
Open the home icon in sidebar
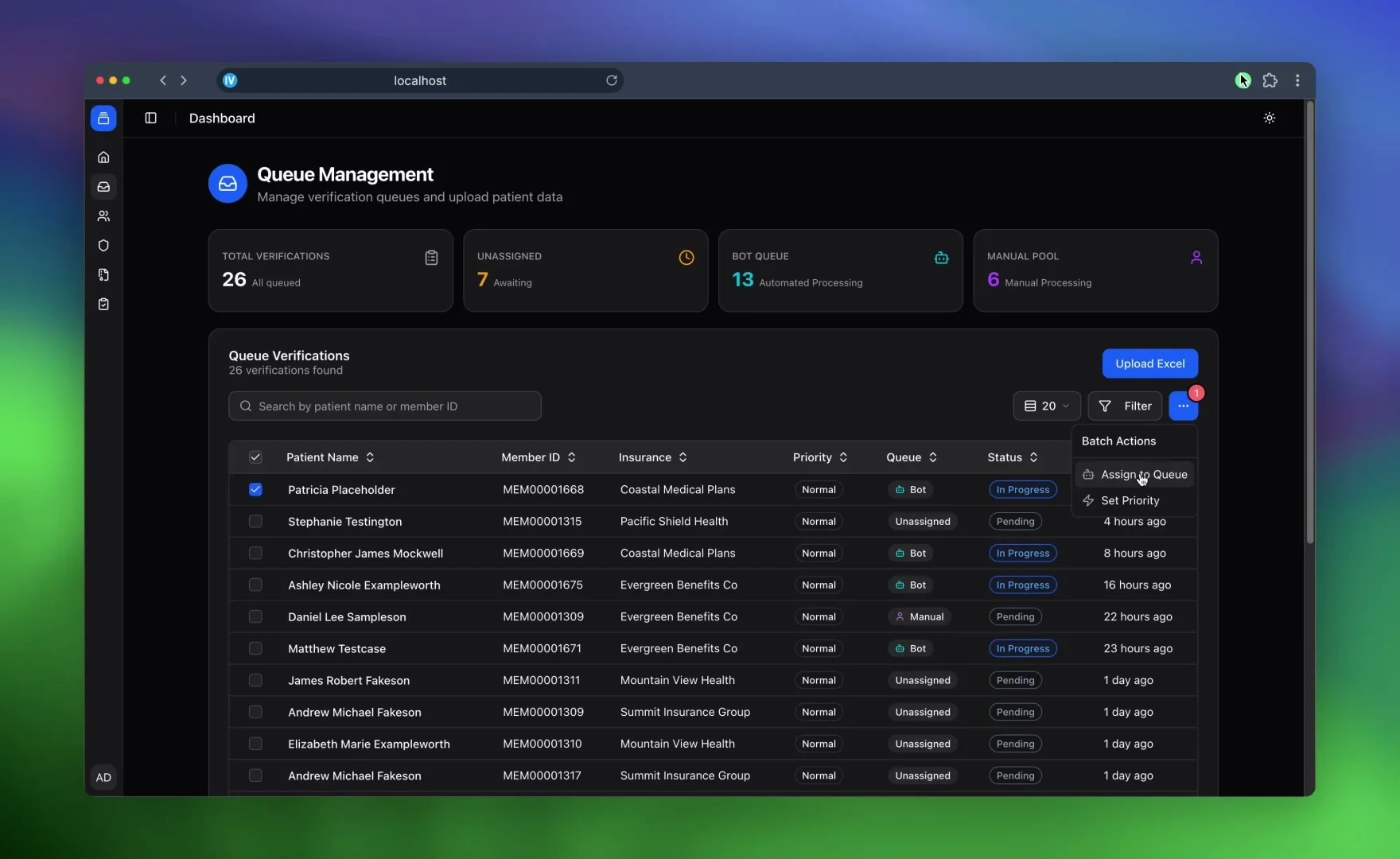(x=103, y=157)
